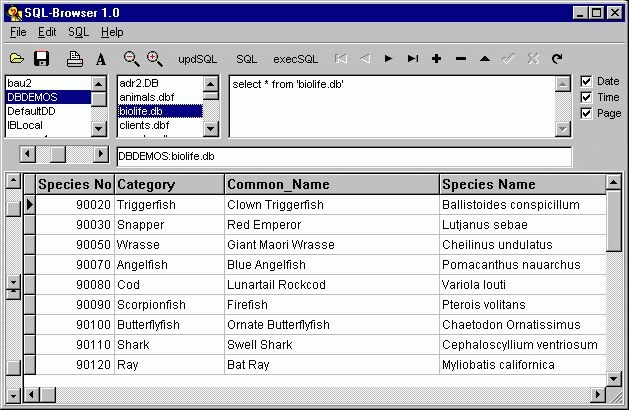Click the save floppy disk icon
The height and width of the screenshot is (410, 629).
pos(42,59)
